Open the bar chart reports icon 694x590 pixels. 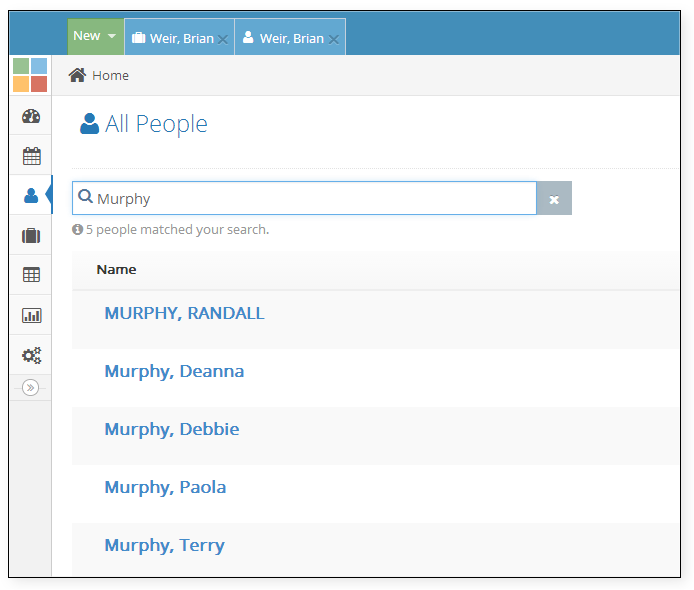(31, 315)
